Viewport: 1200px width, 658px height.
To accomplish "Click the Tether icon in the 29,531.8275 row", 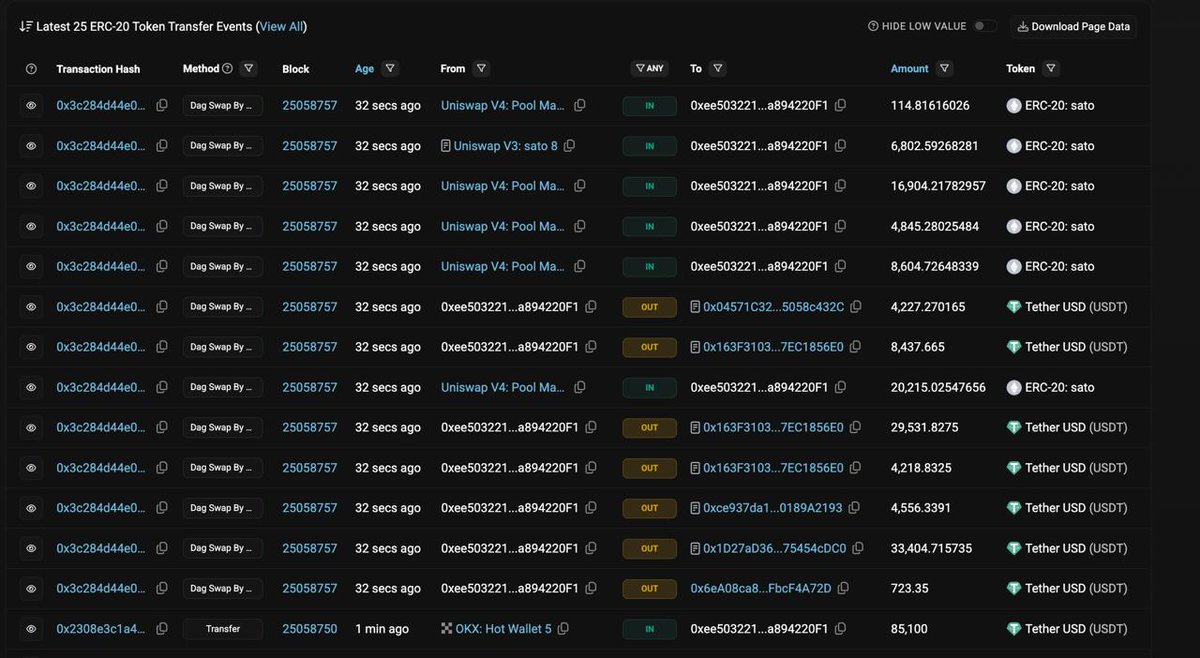I will (1014, 428).
